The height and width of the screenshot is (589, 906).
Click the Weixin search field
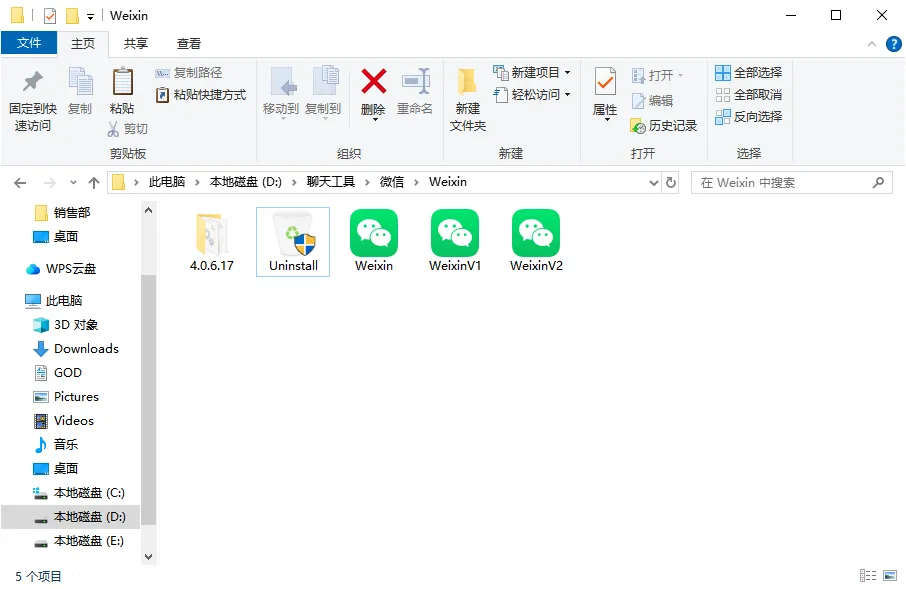792,183
